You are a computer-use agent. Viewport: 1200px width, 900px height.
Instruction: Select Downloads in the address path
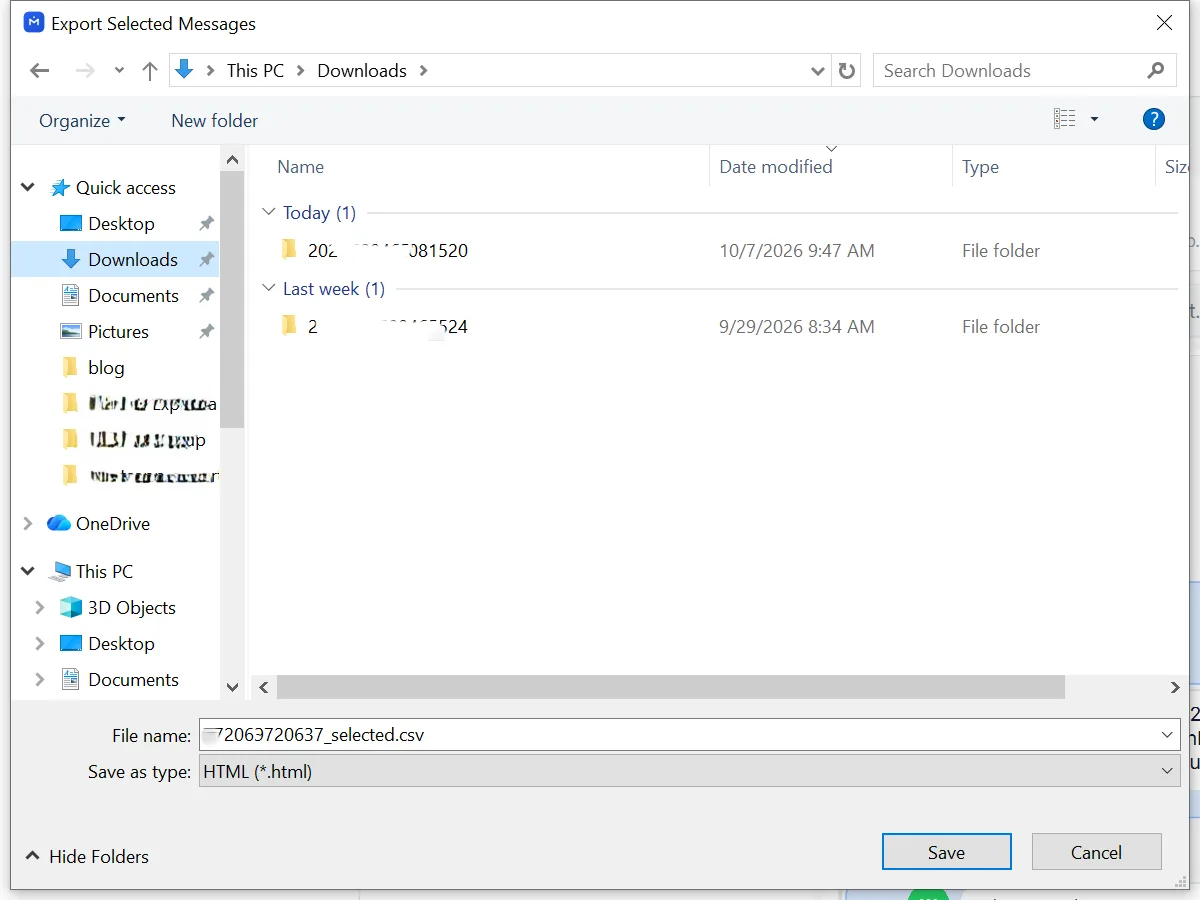(362, 71)
